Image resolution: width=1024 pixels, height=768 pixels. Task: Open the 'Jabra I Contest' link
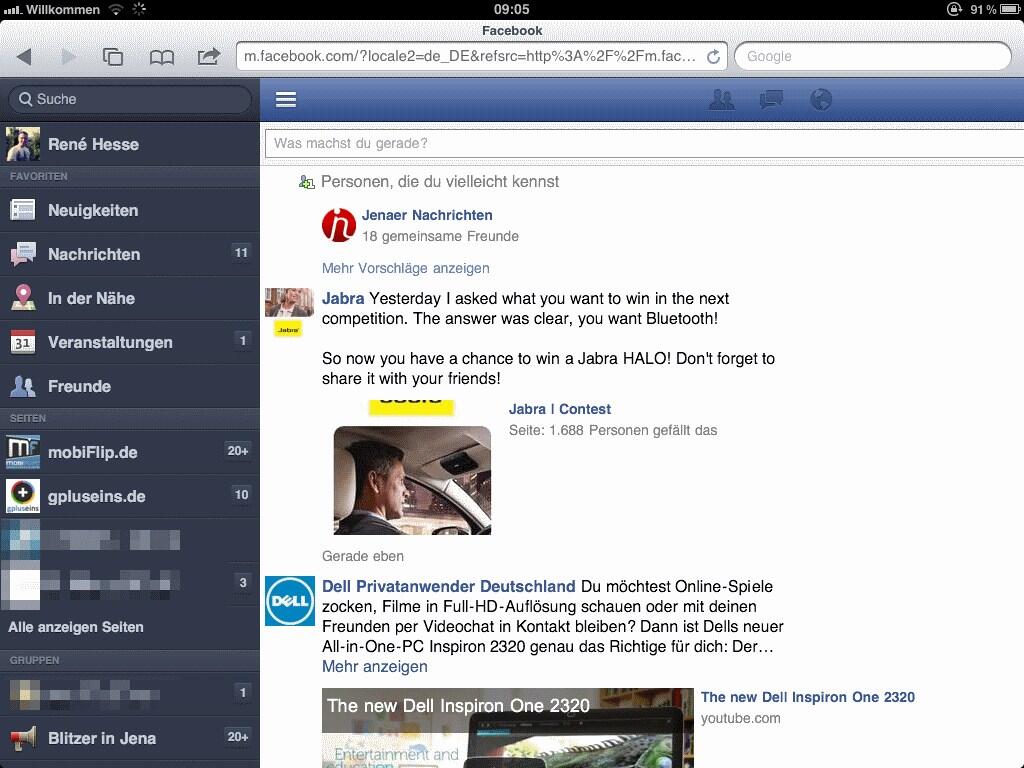point(560,409)
